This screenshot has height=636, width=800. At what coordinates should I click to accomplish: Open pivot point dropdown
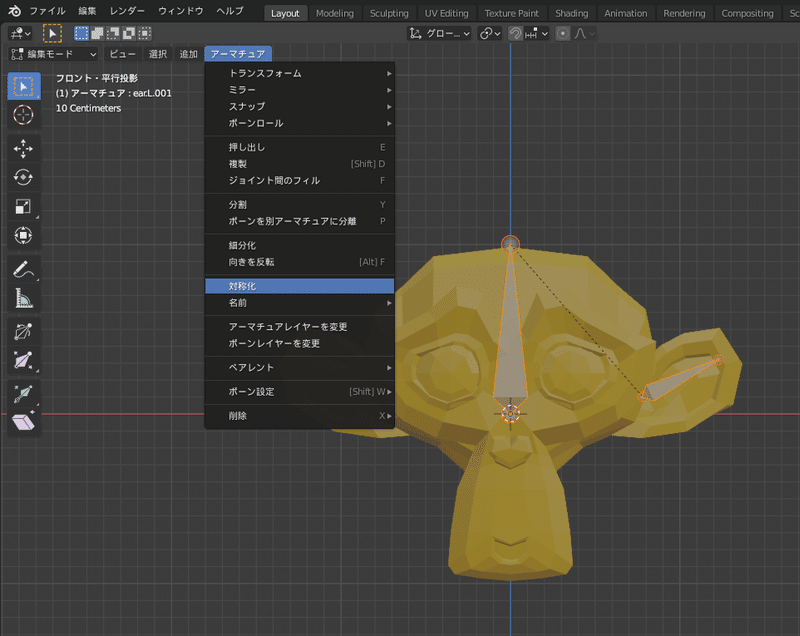[x=490, y=34]
